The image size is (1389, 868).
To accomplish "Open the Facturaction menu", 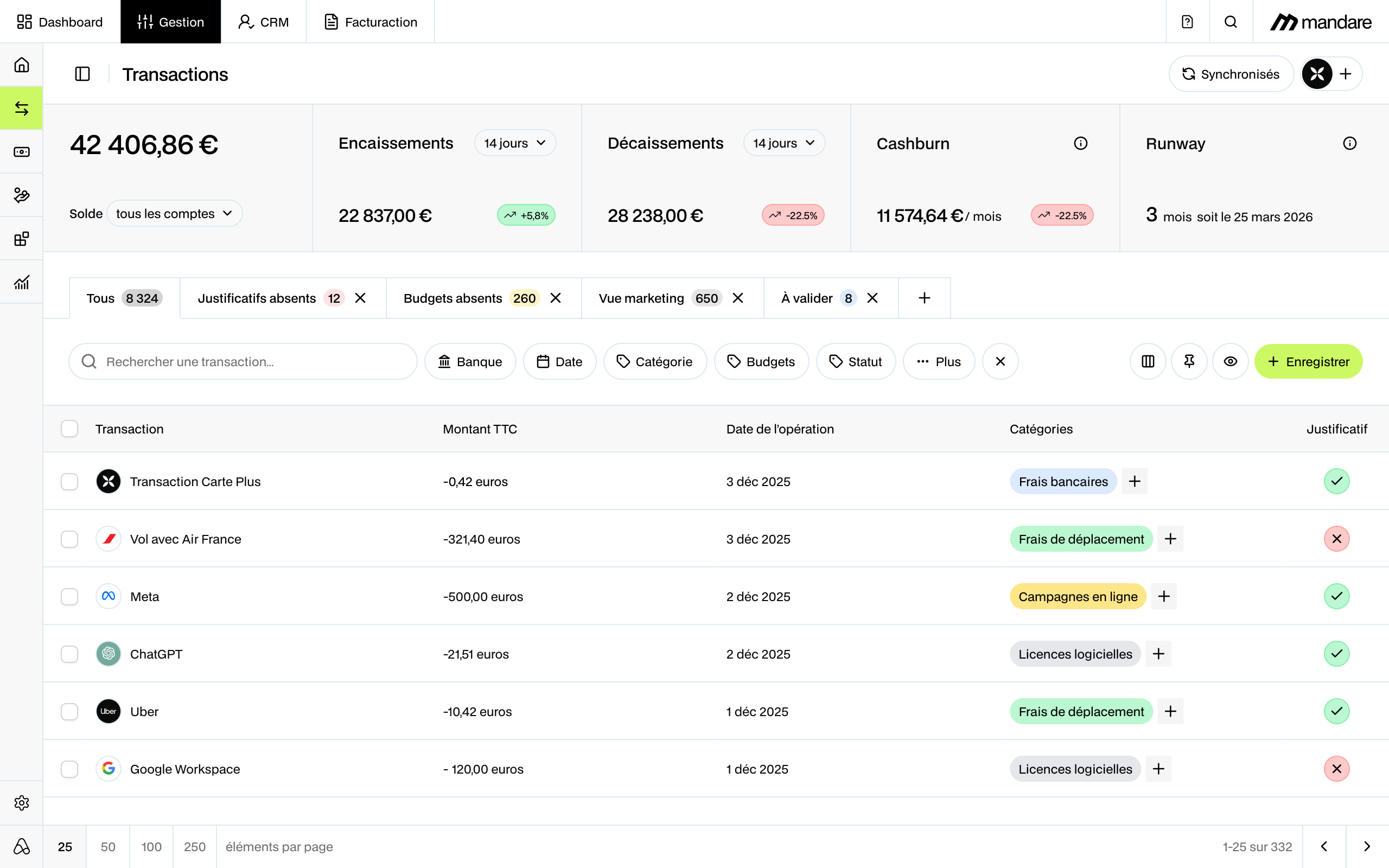I will 371,22.
